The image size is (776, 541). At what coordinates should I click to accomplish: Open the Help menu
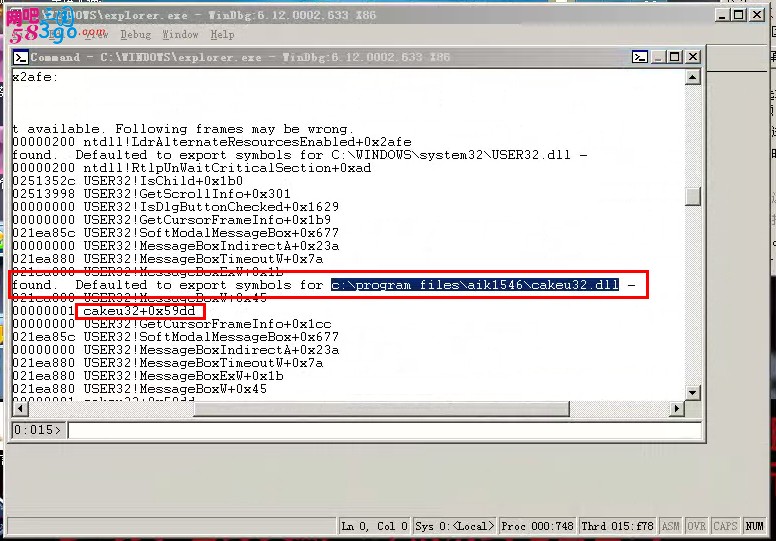[x=222, y=35]
